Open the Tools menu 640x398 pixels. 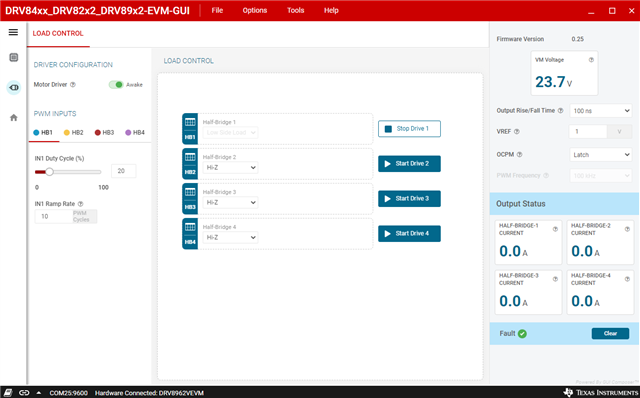point(296,10)
